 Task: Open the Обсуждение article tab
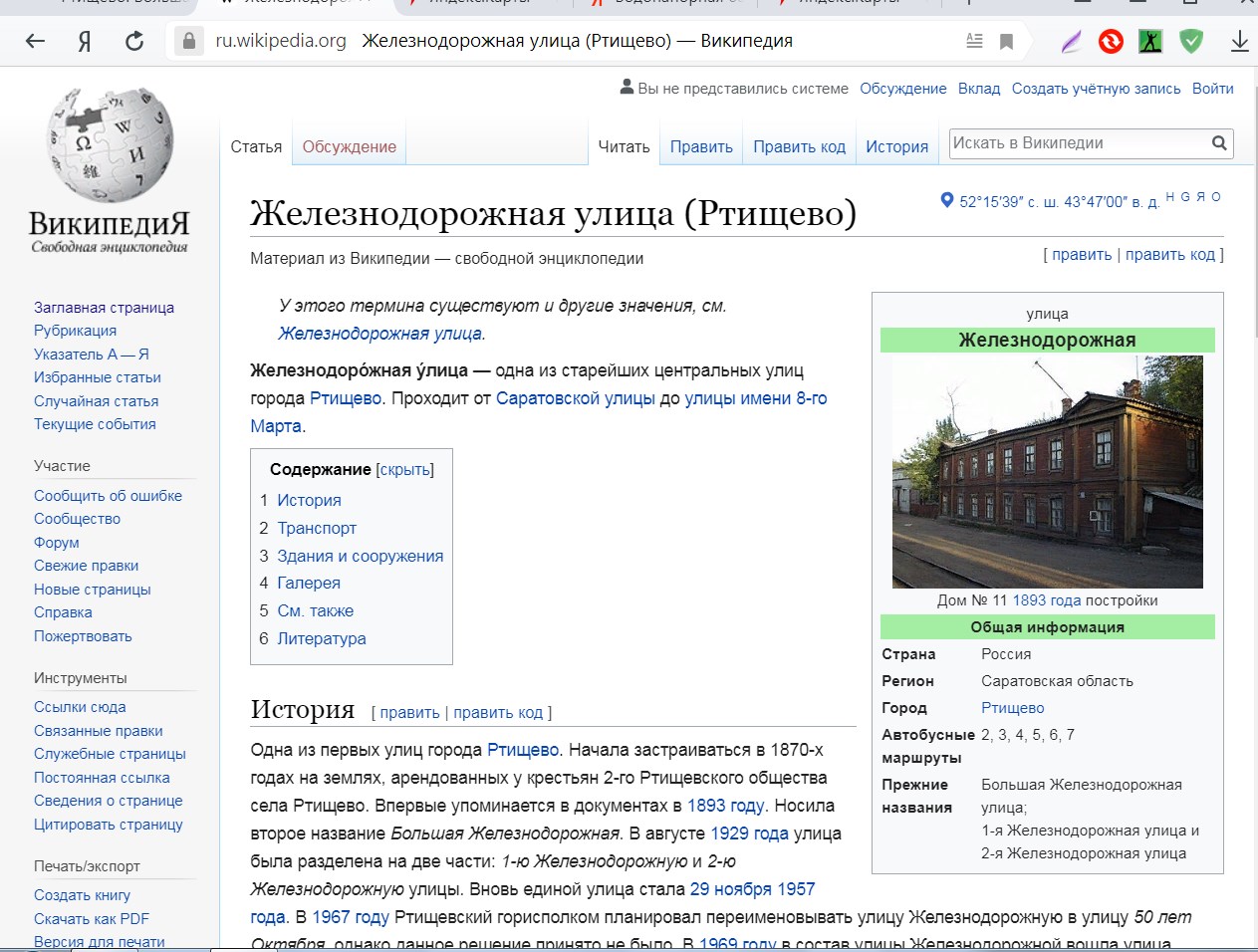pos(350,146)
